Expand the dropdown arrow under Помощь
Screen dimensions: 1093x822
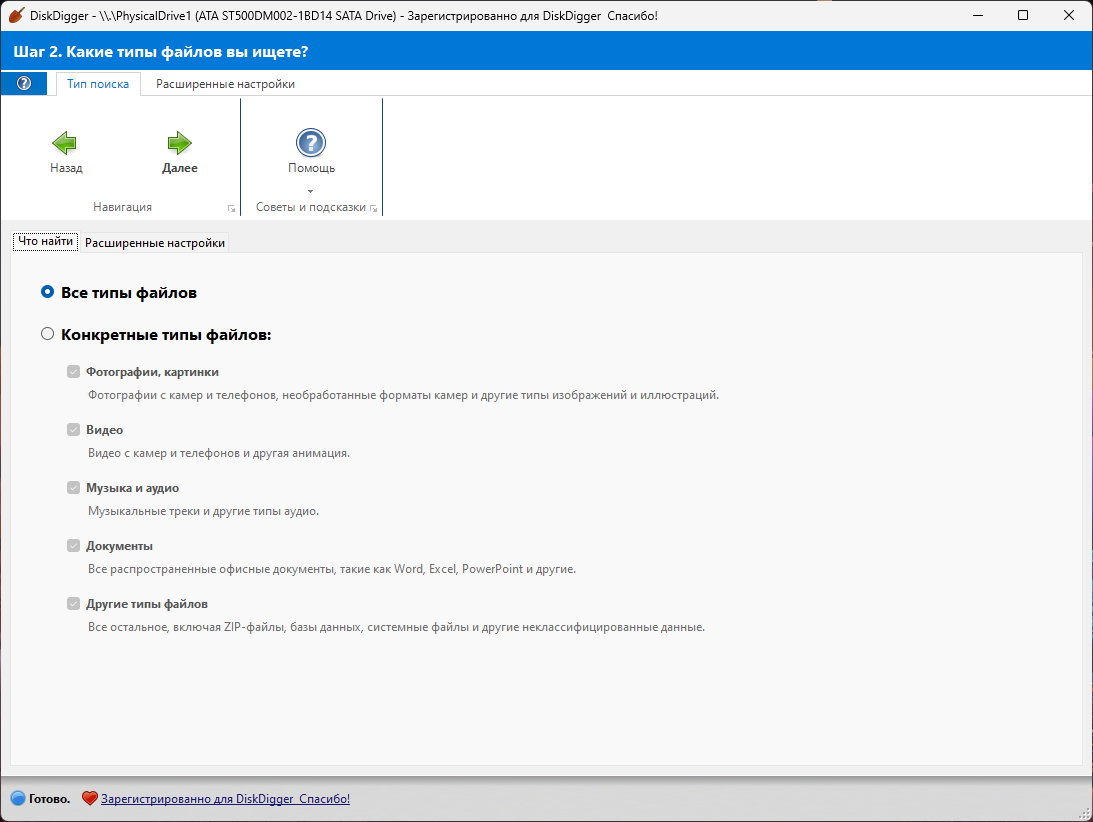pos(311,191)
